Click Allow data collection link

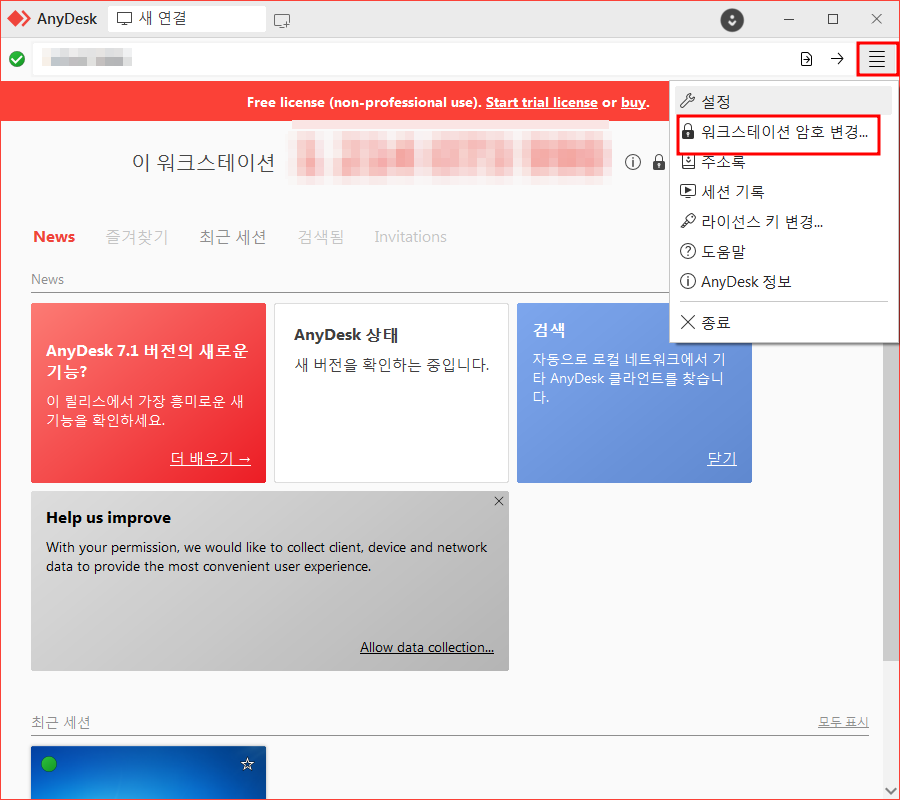pyautogui.click(x=427, y=647)
